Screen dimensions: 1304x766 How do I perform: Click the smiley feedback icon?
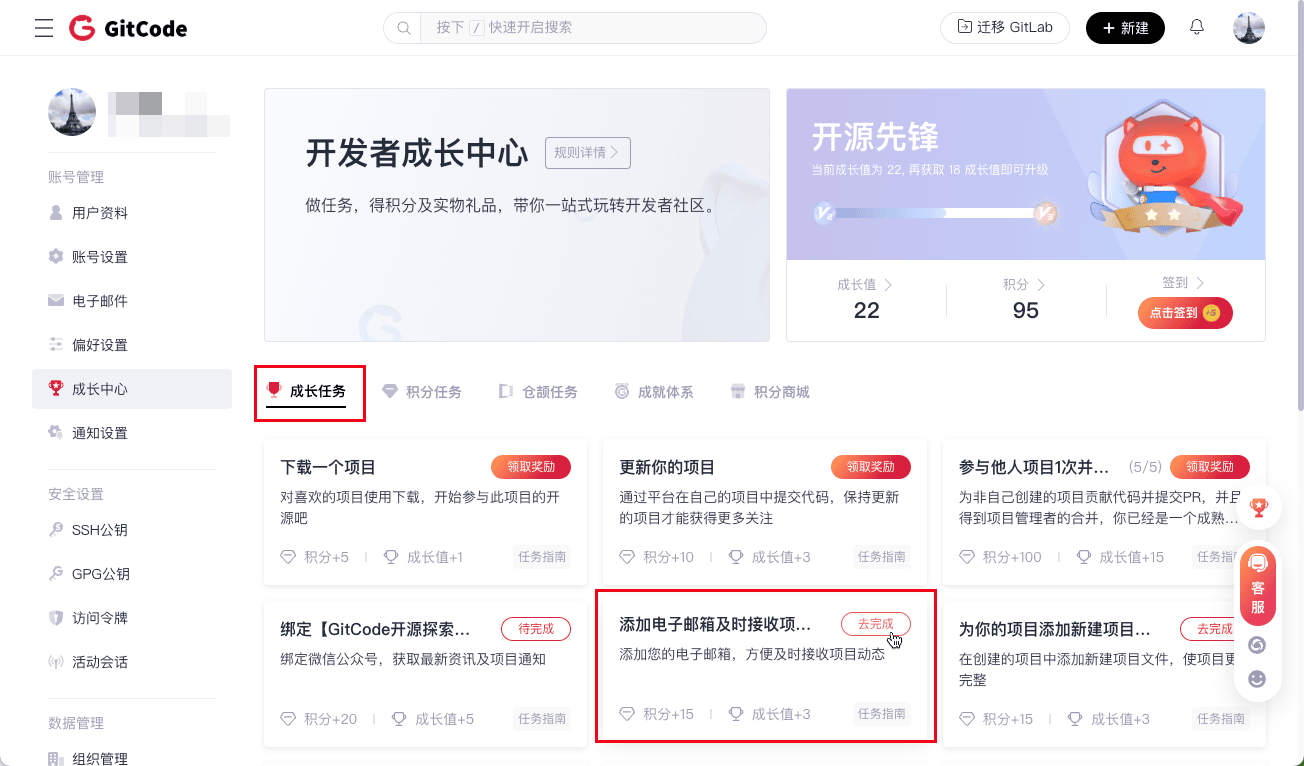click(1257, 679)
